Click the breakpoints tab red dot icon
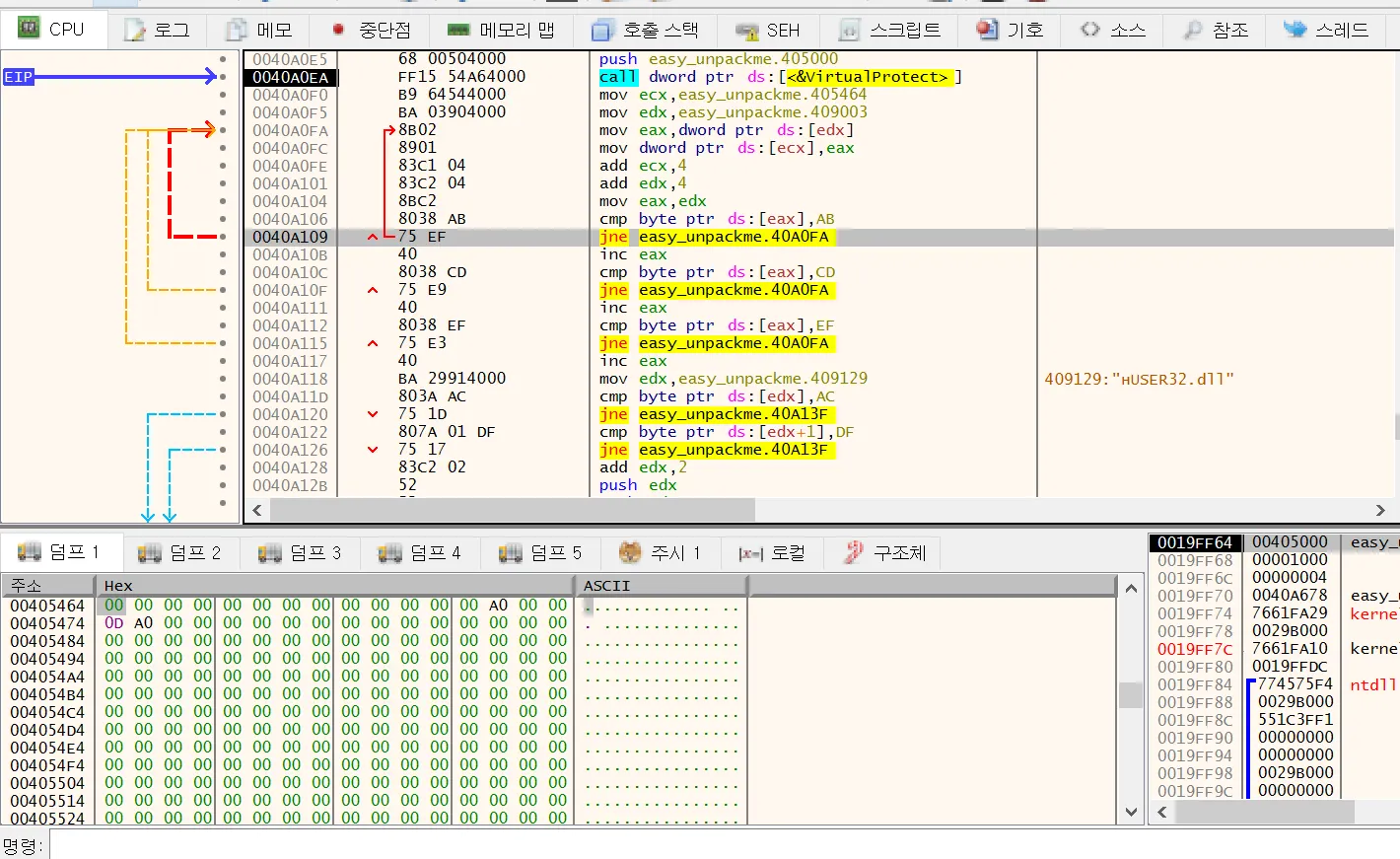This screenshot has height=859, width=1400. 338,30
